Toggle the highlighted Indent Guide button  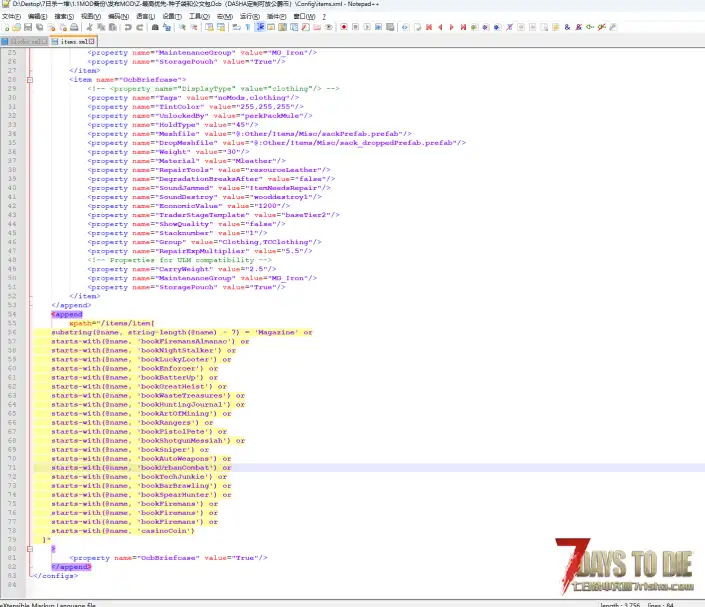259,27
